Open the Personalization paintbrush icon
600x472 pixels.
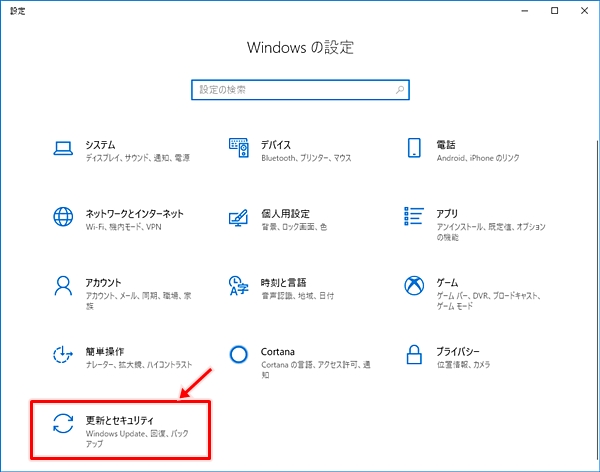238,218
